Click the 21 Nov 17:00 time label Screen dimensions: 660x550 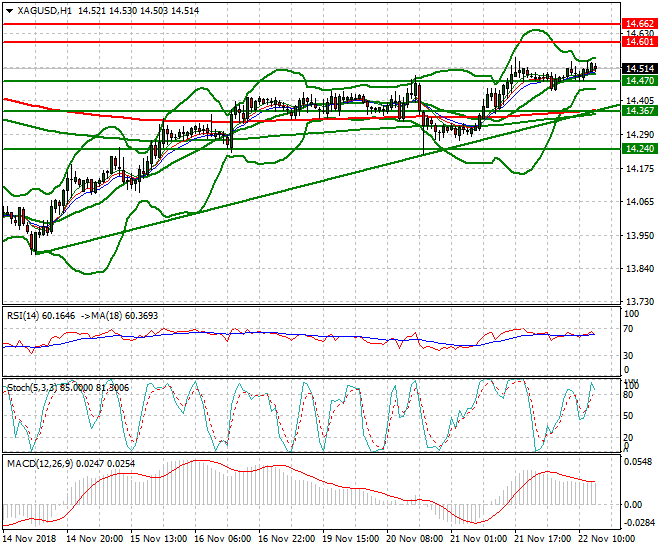click(543, 539)
